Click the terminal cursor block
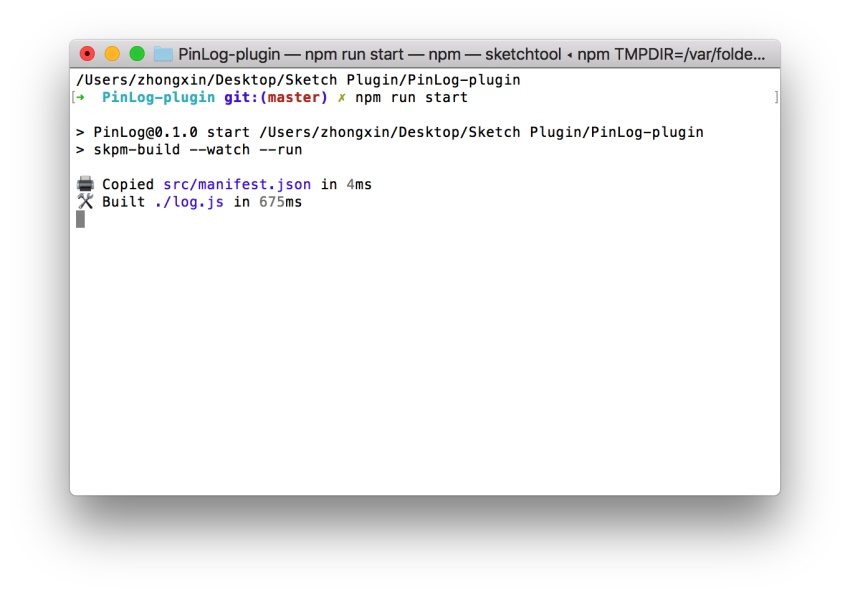The image size is (850, 595). click(x=80, y=219)
